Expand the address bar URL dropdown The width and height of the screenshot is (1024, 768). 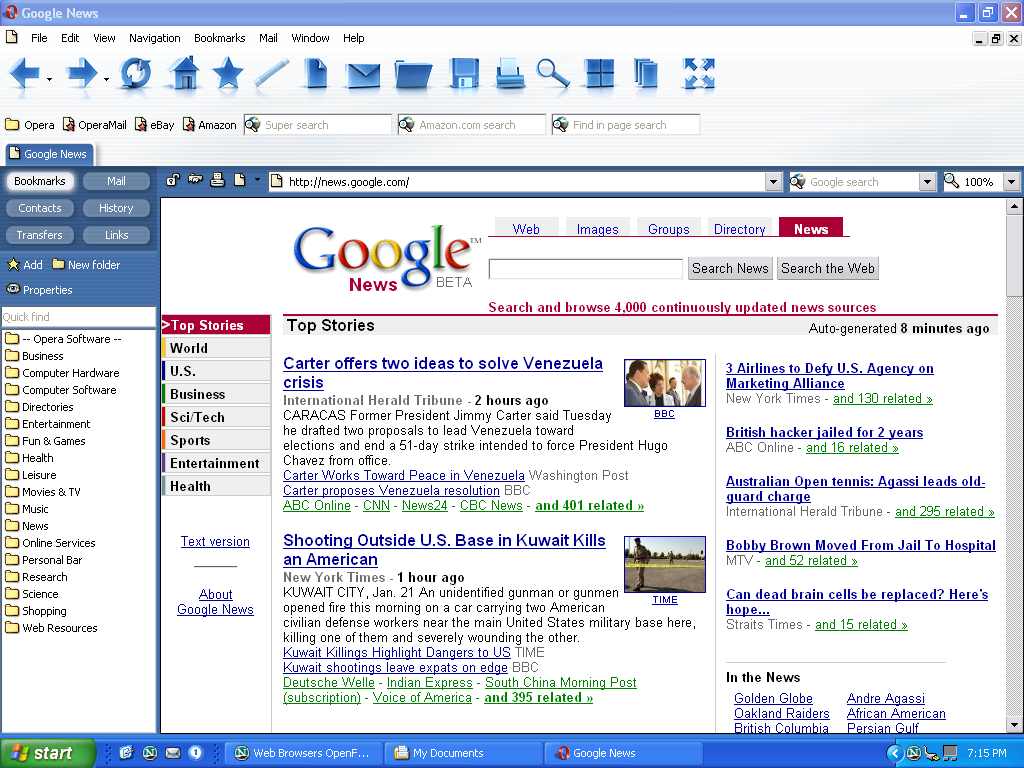point(773,182)
